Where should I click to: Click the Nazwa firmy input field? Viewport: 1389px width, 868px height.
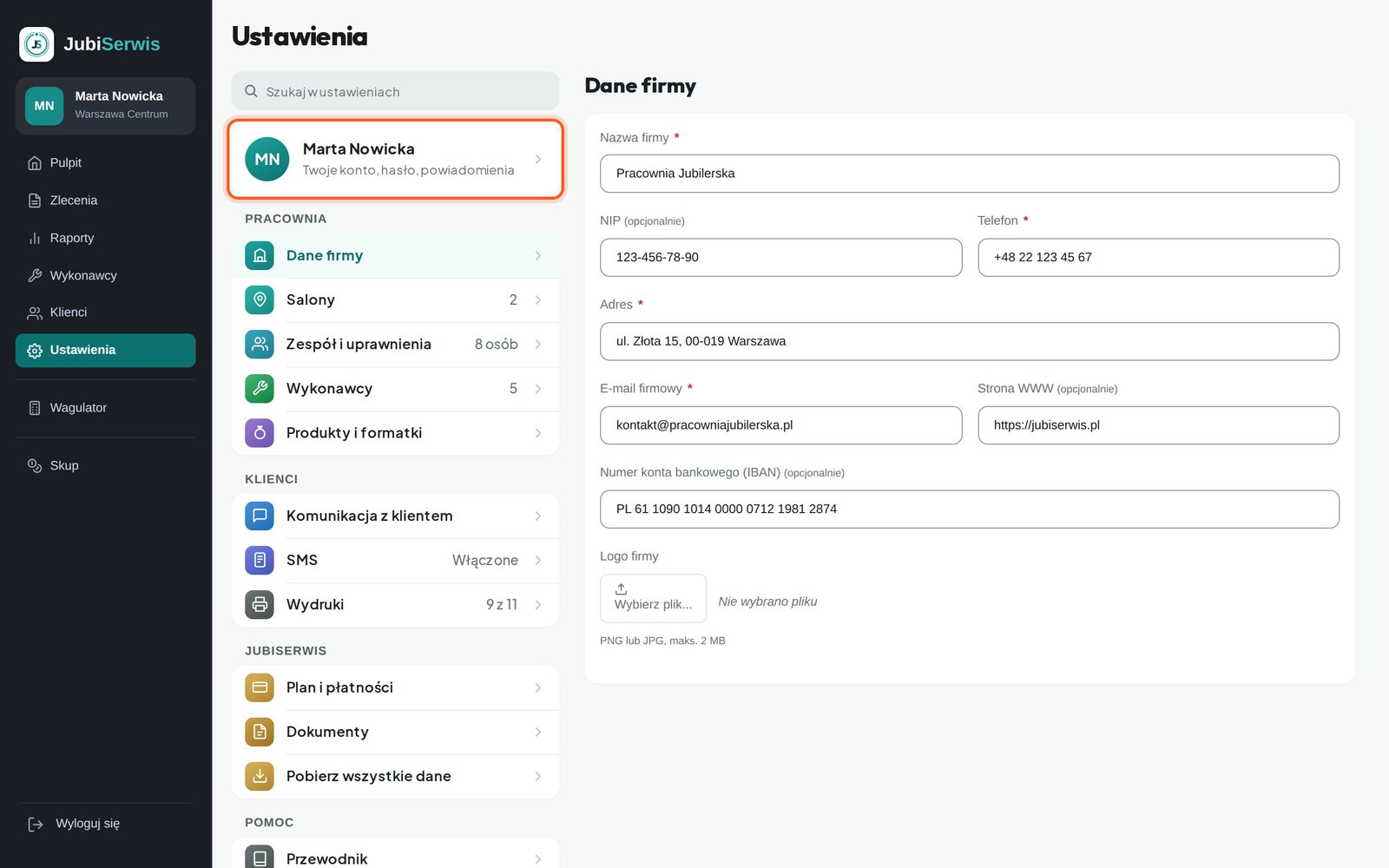tap(969, 174)
